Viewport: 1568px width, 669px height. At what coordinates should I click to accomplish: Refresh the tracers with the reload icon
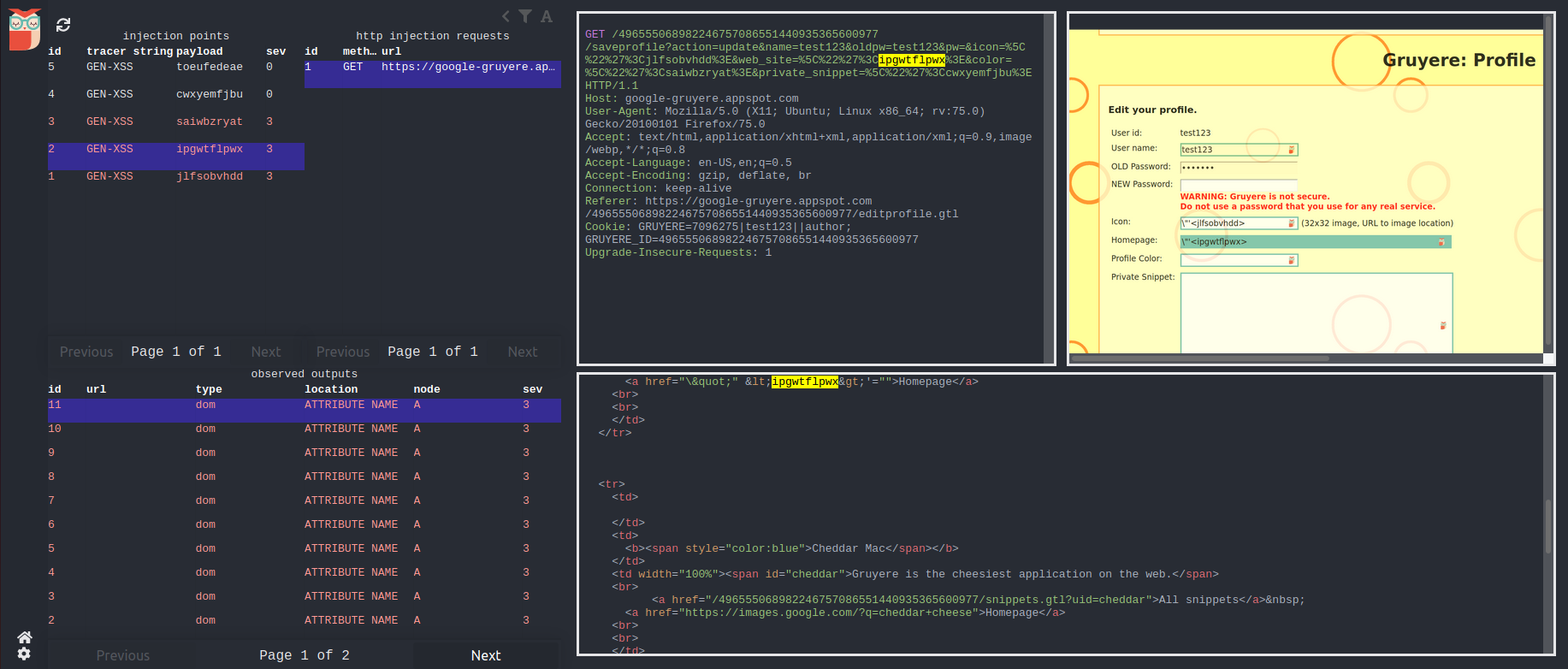[x=63, y=25]
